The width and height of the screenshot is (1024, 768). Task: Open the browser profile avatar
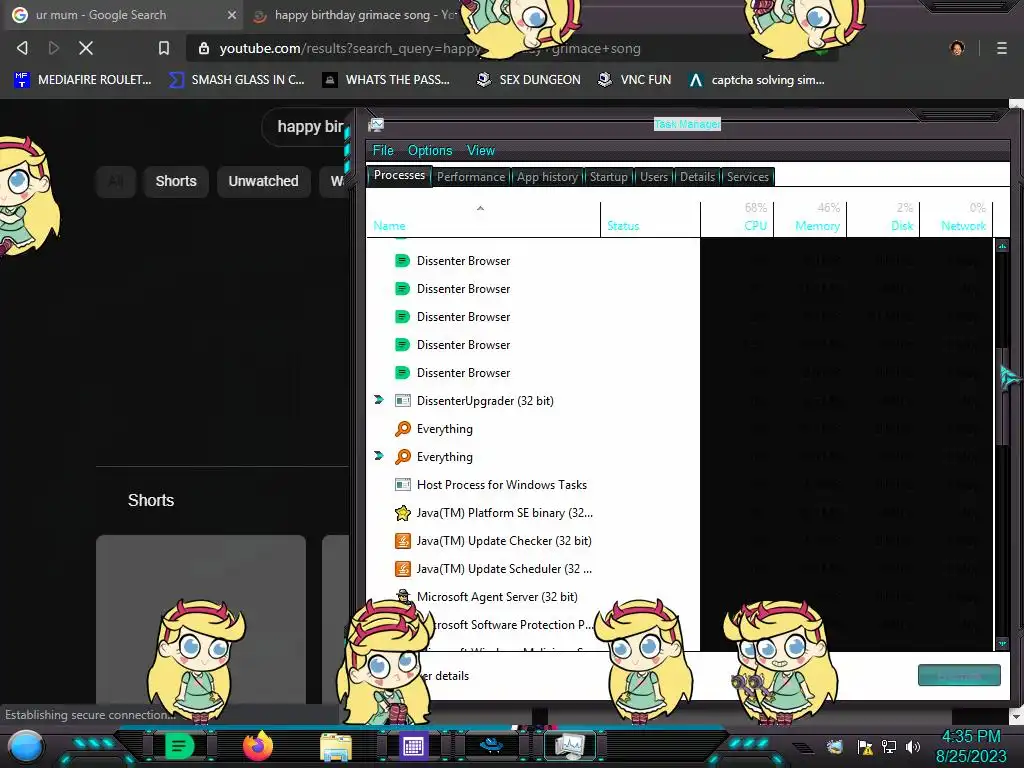coord(957,48)
